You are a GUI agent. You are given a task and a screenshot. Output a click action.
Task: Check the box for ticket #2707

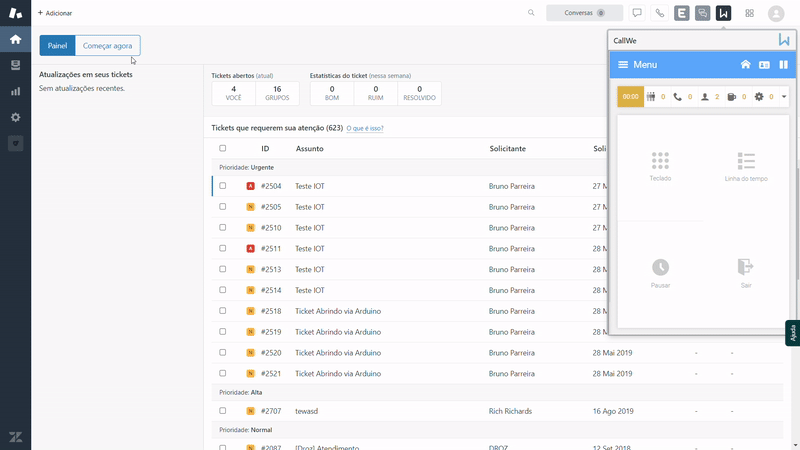point(222,410)
